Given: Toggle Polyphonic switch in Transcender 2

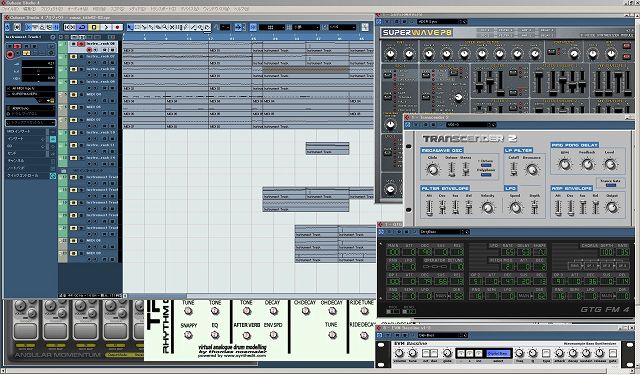Looking at the screenshot, I should (486, 174).
